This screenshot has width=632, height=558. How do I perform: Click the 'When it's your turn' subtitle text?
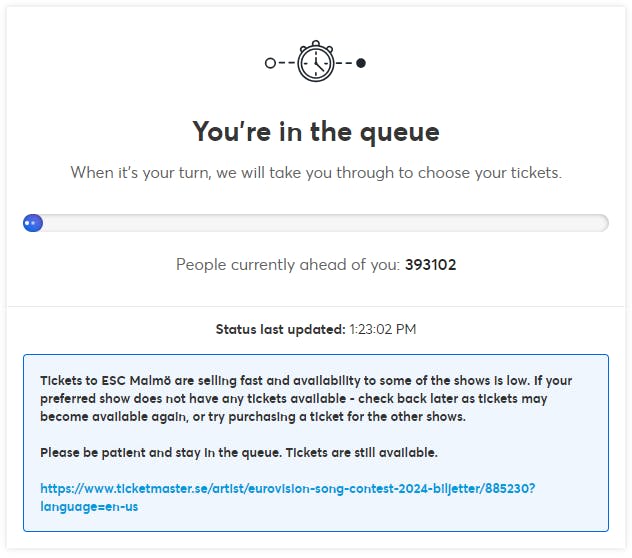(315, 172)
